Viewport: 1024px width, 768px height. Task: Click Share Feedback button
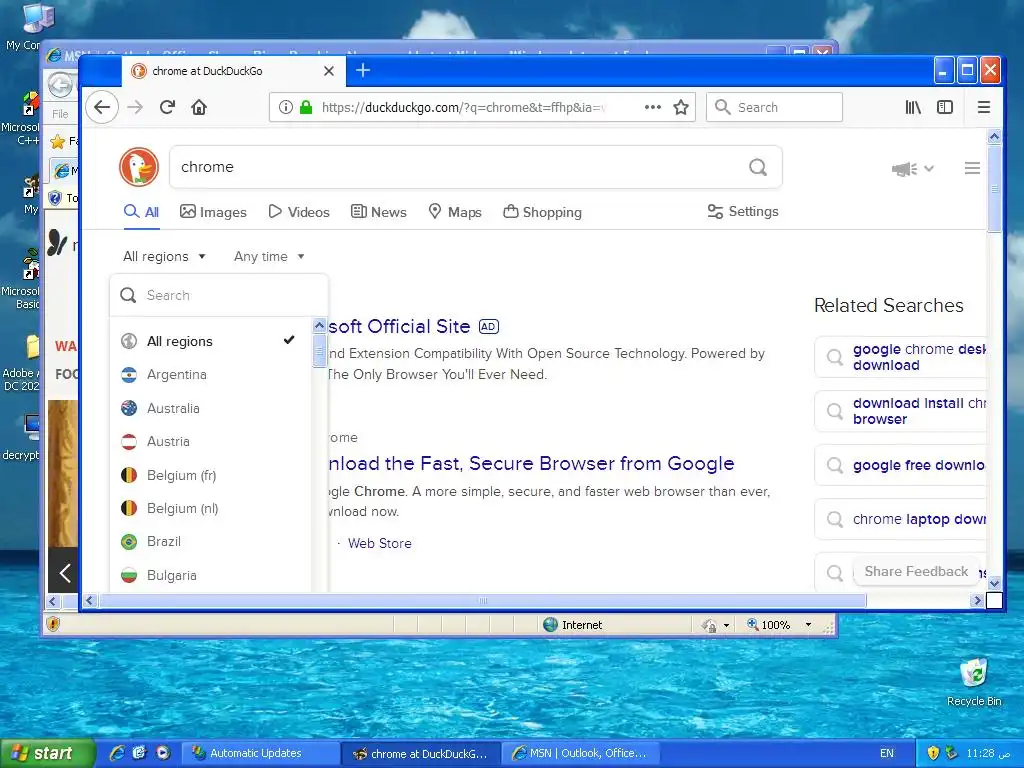(x=916, y=571)
